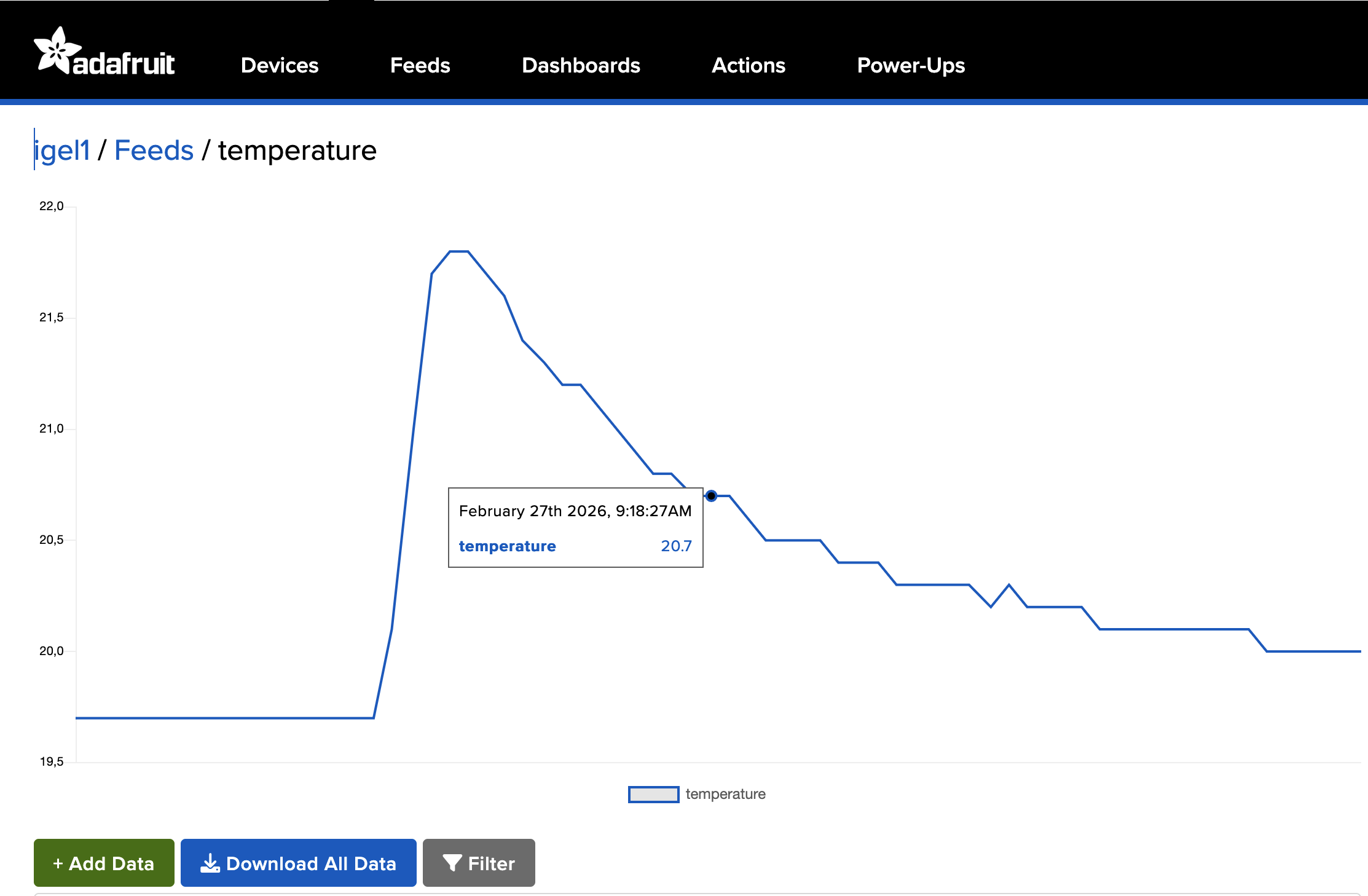Go to Dashboards in the top navigation

[581, 65]
